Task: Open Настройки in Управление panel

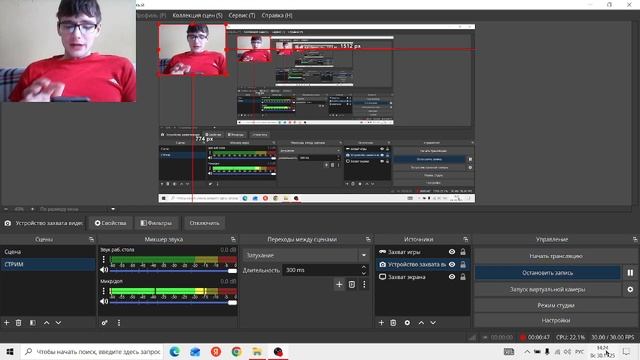Action: (556, 320)
